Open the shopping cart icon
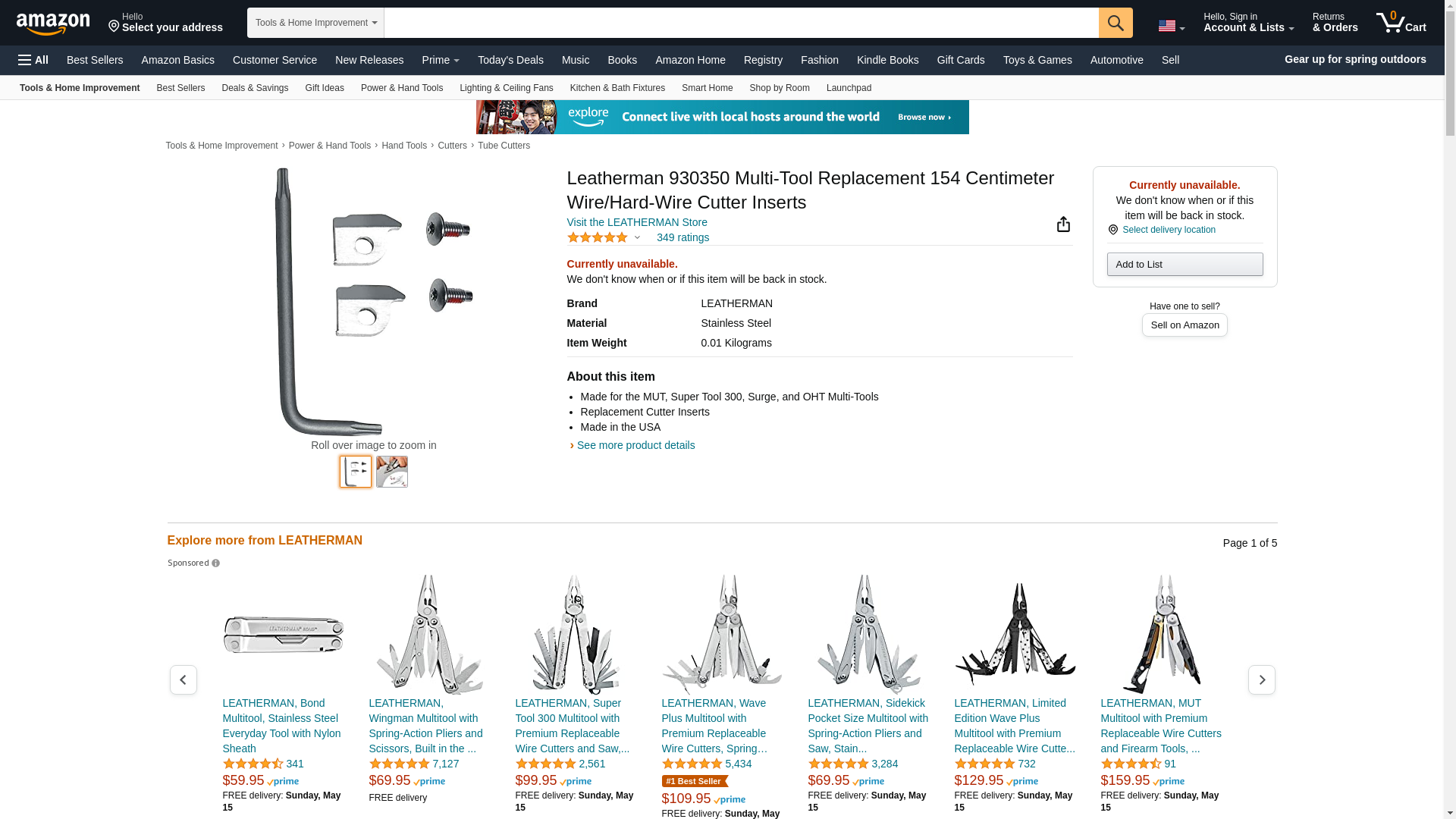 (x=1401, y=23)
